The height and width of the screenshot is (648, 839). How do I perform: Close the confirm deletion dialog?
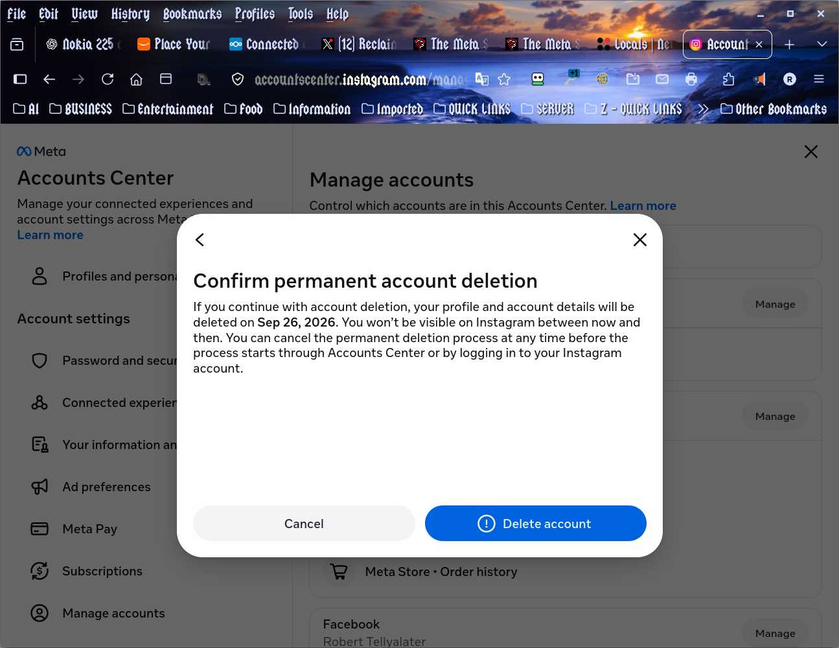(640, 240)
